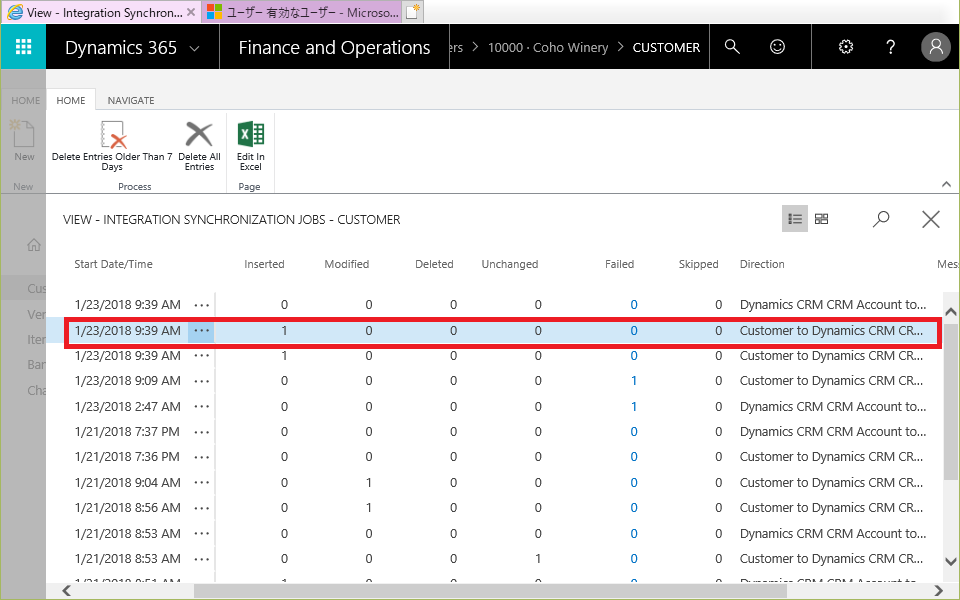Sort by Direction column header

click(x=762, y=264)
